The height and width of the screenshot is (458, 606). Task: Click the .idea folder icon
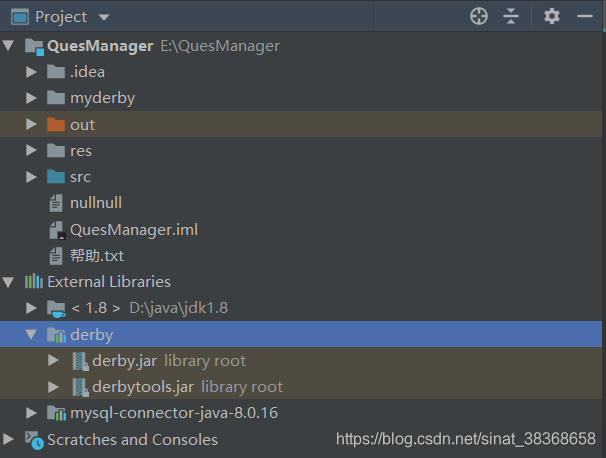[x=56, y=72]
